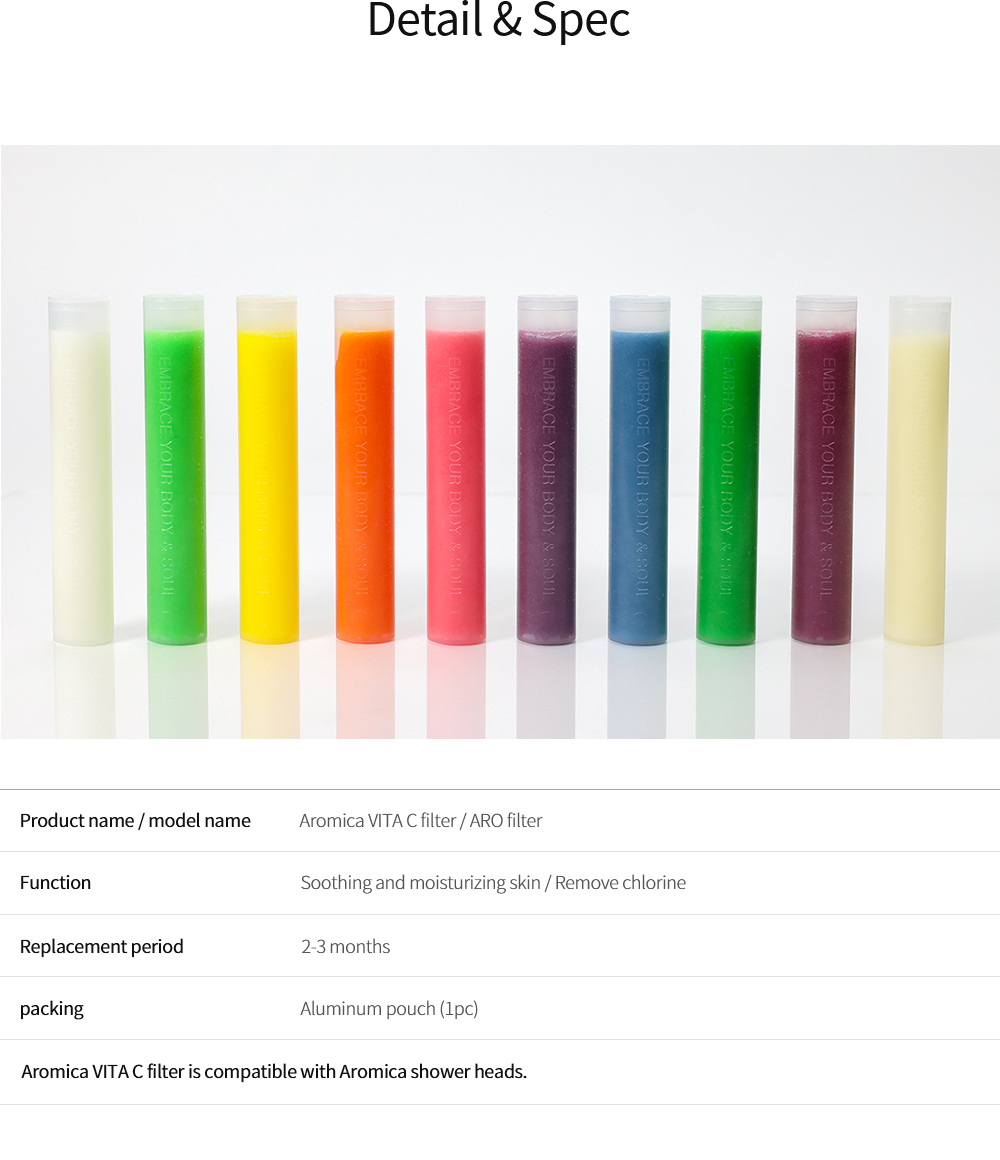Select the darker green filter tube

729,470
